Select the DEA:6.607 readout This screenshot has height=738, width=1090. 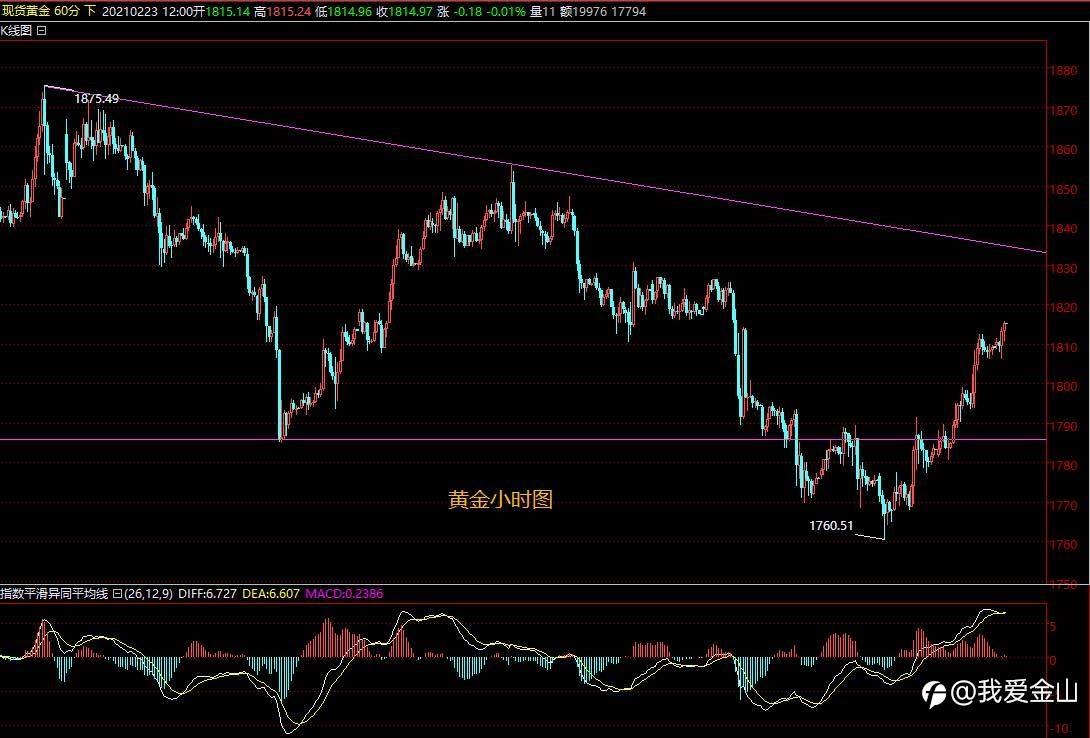[x=270, y=593]
